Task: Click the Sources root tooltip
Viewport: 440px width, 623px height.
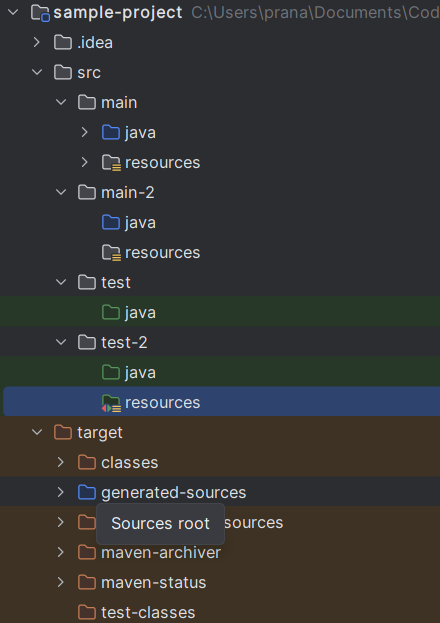Action: 161,524
